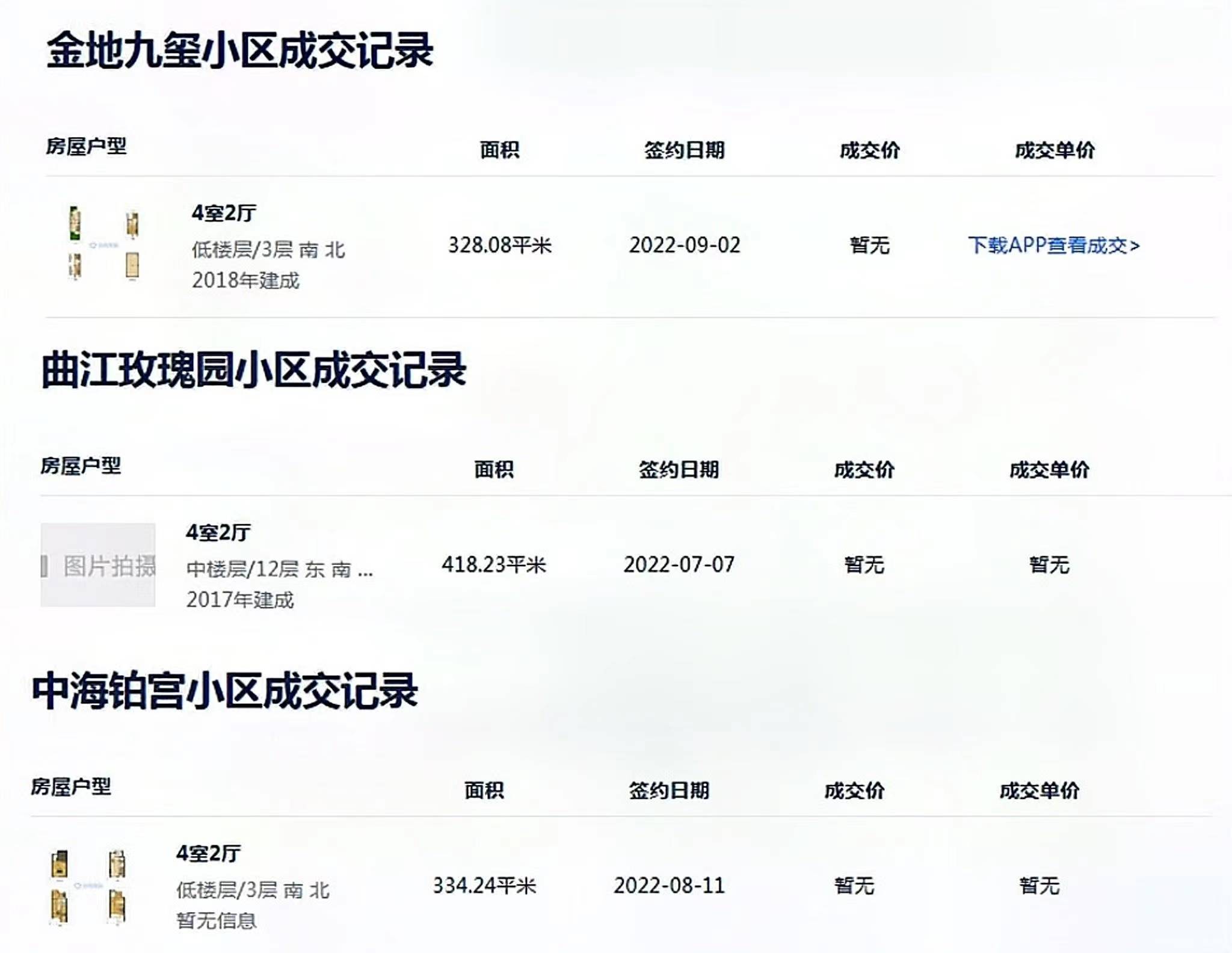Click 面积 header in 金地九玺 table
The image size is (1232, 953).
pos(500,150)
